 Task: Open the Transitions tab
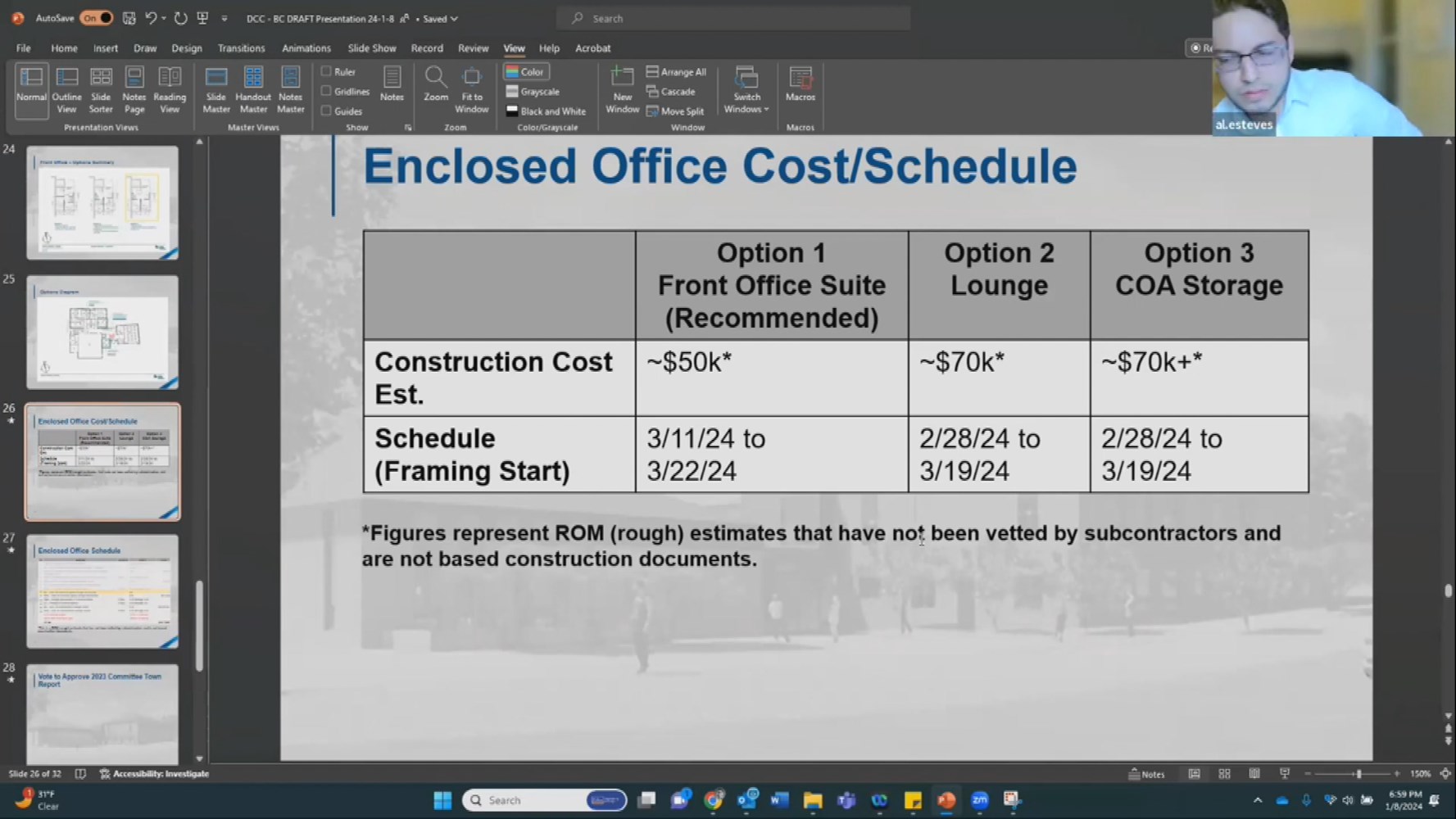[x=241, y=48]
